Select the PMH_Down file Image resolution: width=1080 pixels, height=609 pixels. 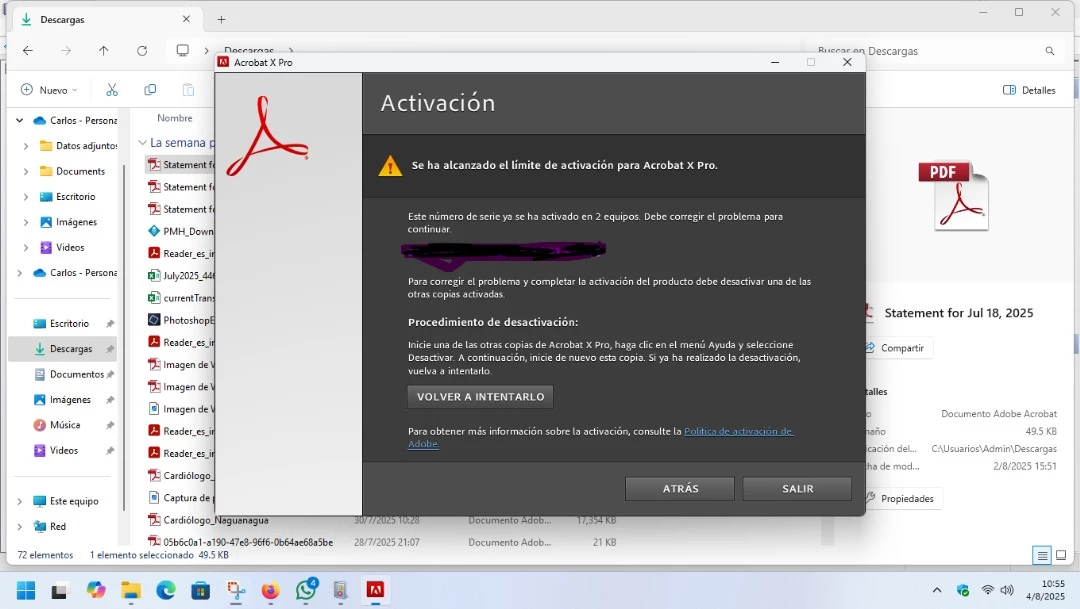click(180, 231)
